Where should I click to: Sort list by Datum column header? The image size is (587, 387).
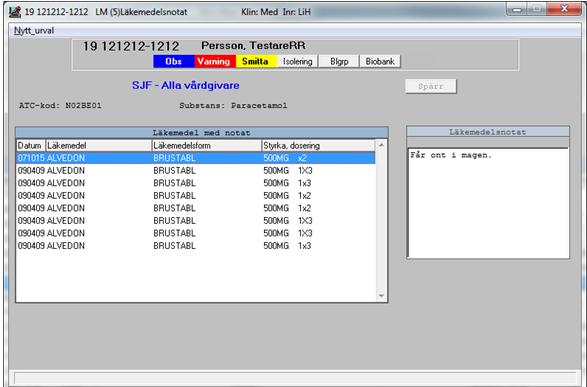31,146
